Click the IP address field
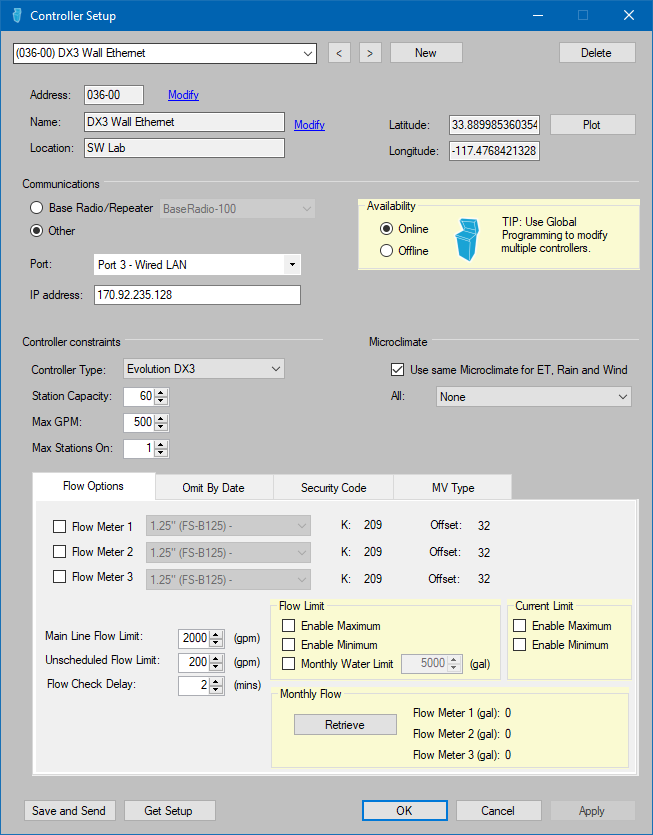 tap(197, 294)
